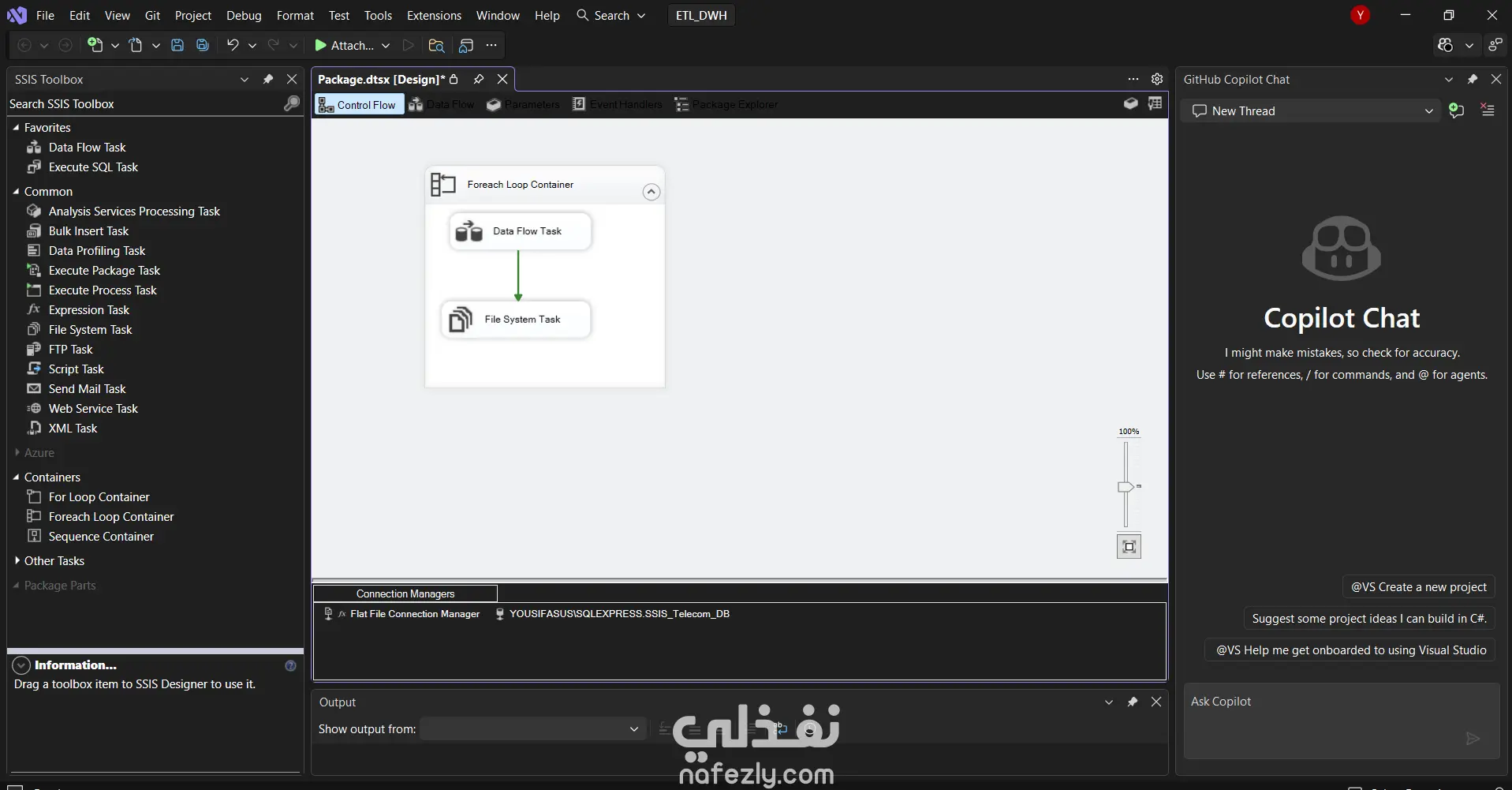Click 'Suggest some project ideas' suggestion

1369,619
